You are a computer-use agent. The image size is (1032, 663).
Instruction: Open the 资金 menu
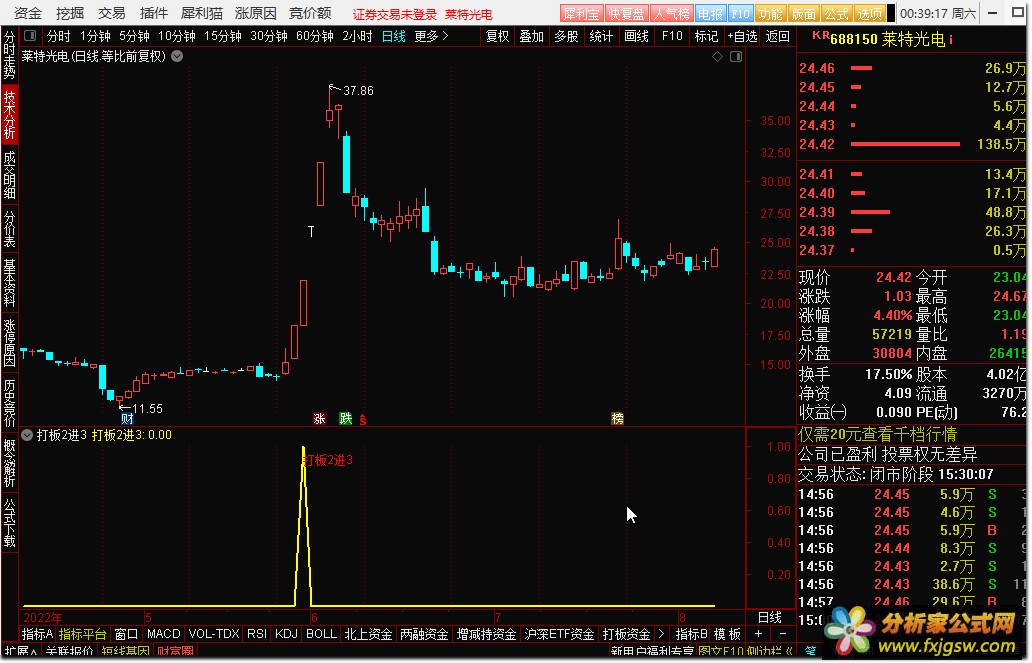pos(28,13)
